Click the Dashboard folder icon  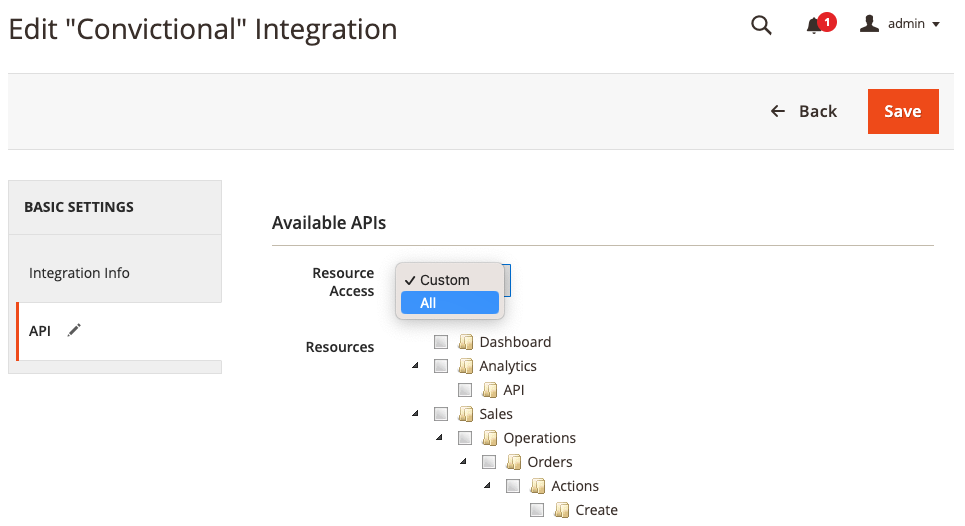click(x=465, y=342)
